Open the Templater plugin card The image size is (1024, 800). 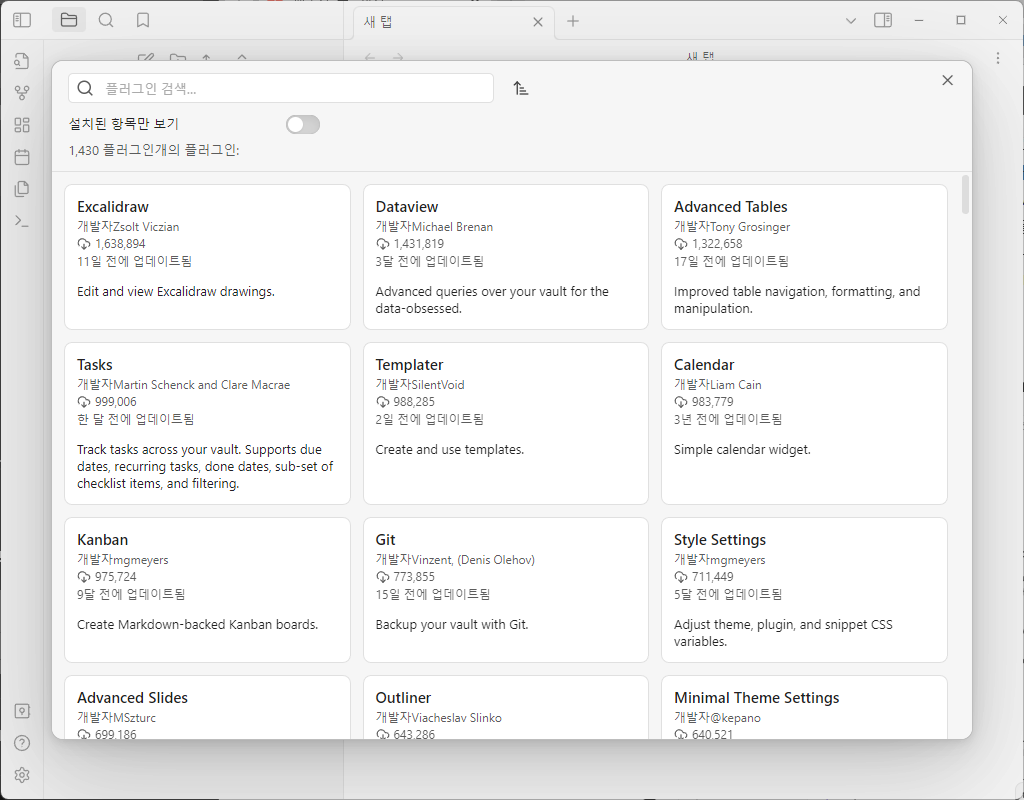pos(505,423)
